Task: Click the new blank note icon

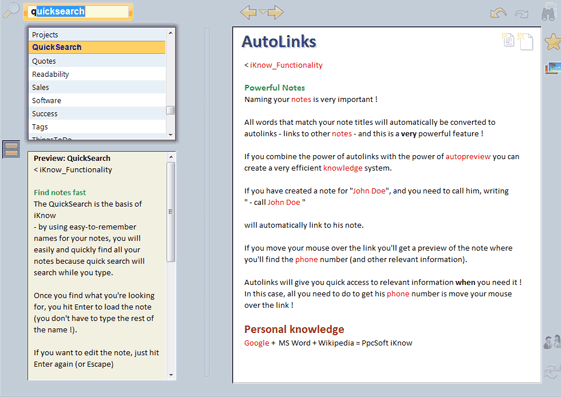Action: (x=526, y=41)
